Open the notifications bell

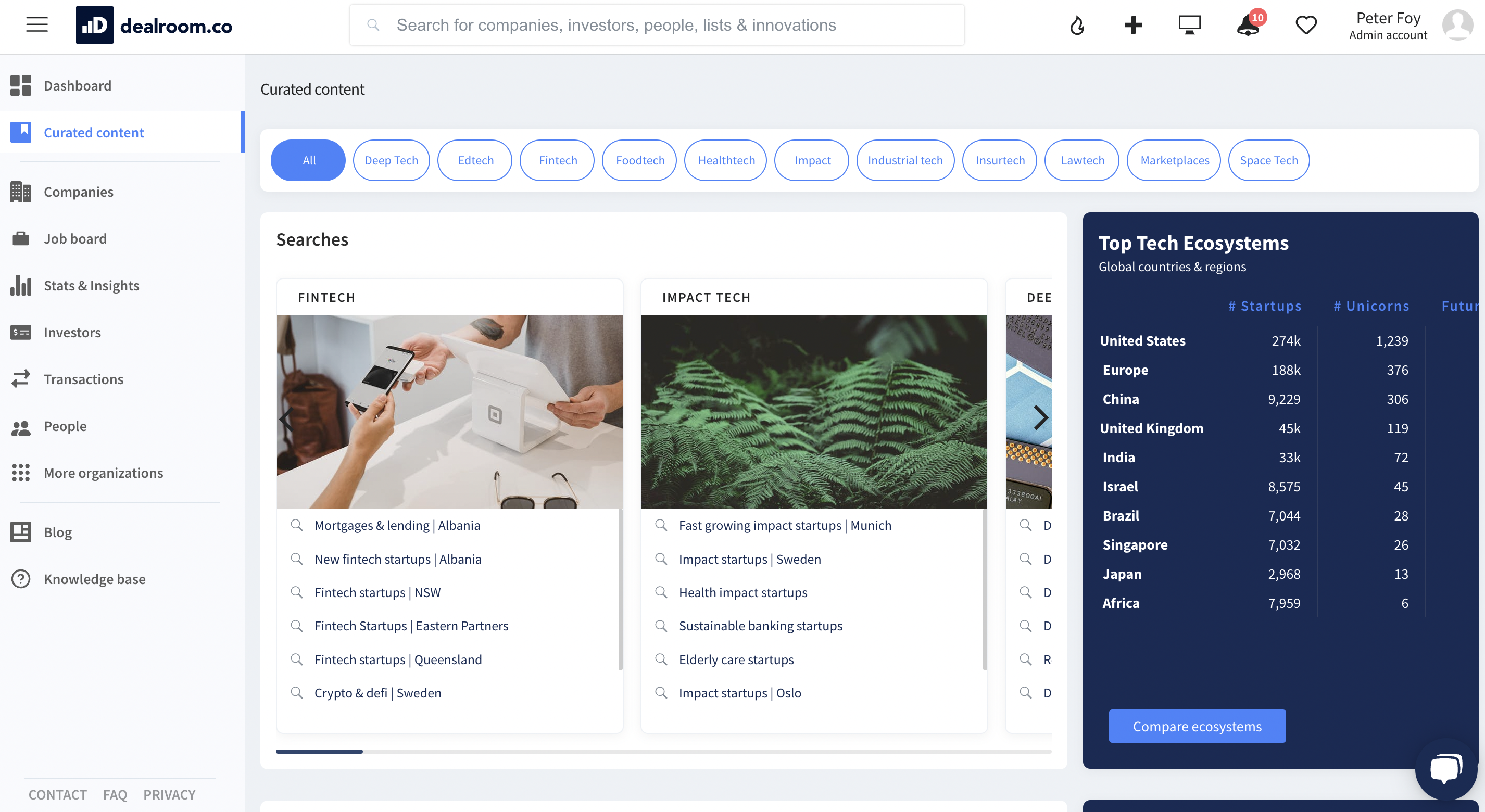tap(1248, 26)
